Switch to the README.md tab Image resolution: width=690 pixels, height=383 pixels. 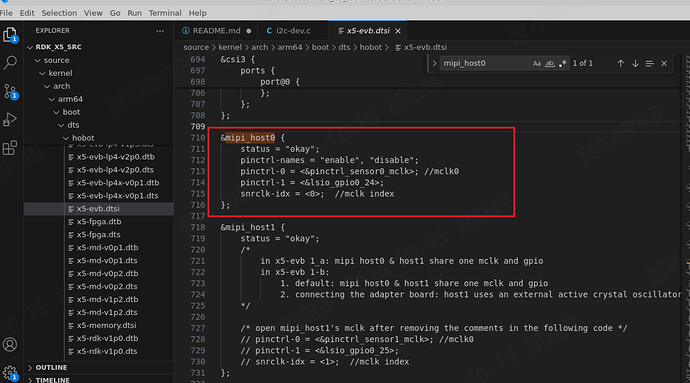click(x=216, y=31)
